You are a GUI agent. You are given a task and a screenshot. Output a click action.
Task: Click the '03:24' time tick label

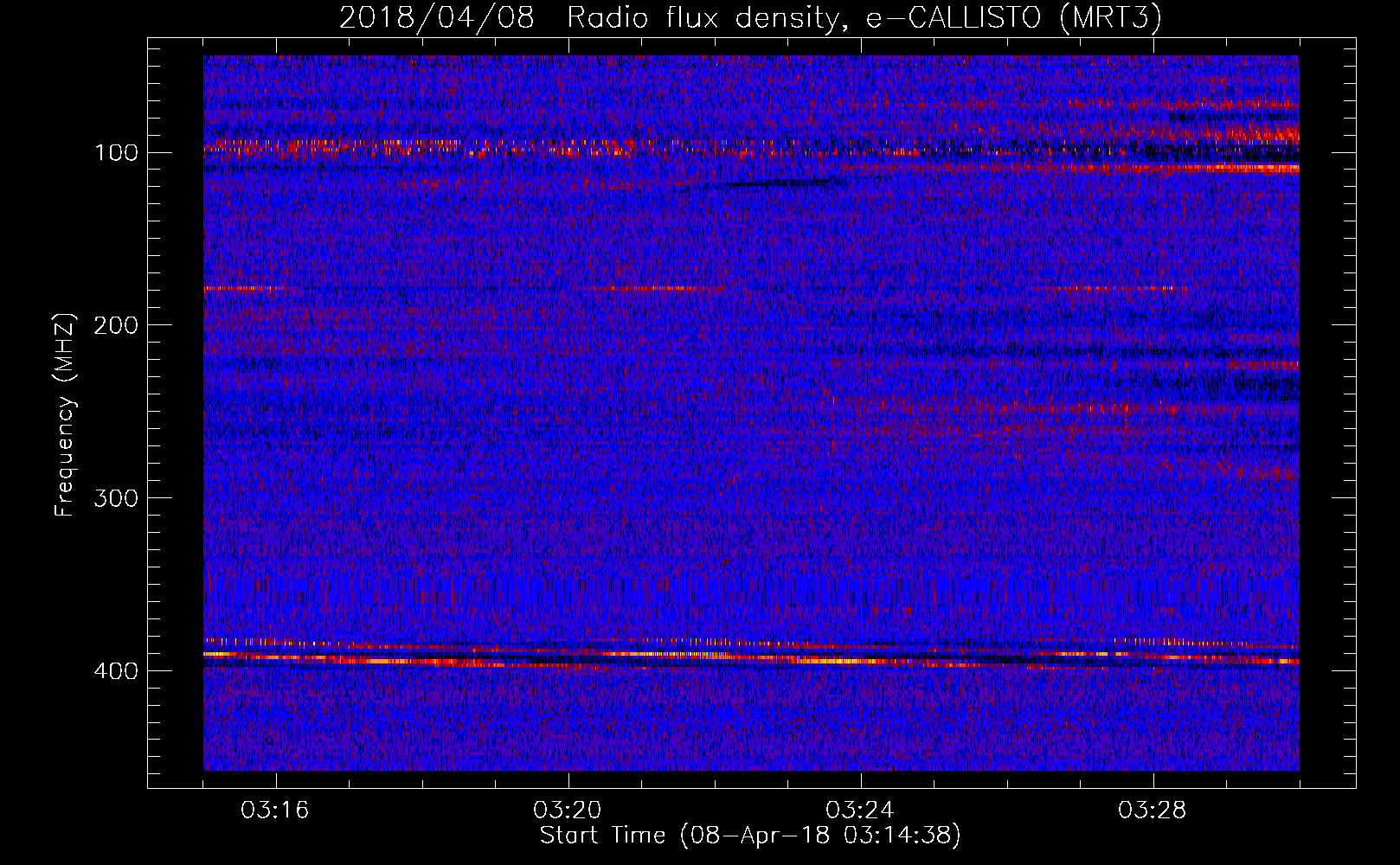861,811
